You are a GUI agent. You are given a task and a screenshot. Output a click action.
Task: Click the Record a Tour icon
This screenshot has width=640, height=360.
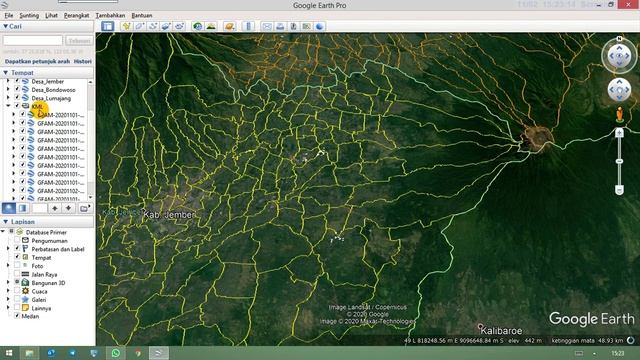[179, 26]
